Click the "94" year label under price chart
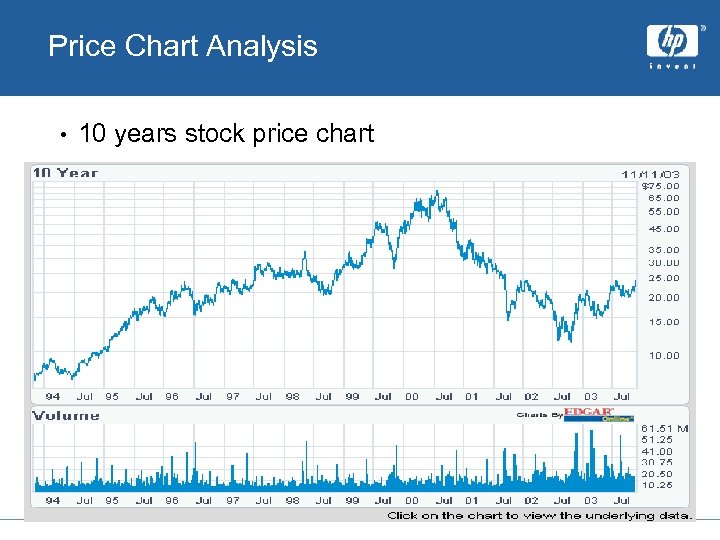The height and width of the screenshot is (540, 720). [x=53, y=396]
